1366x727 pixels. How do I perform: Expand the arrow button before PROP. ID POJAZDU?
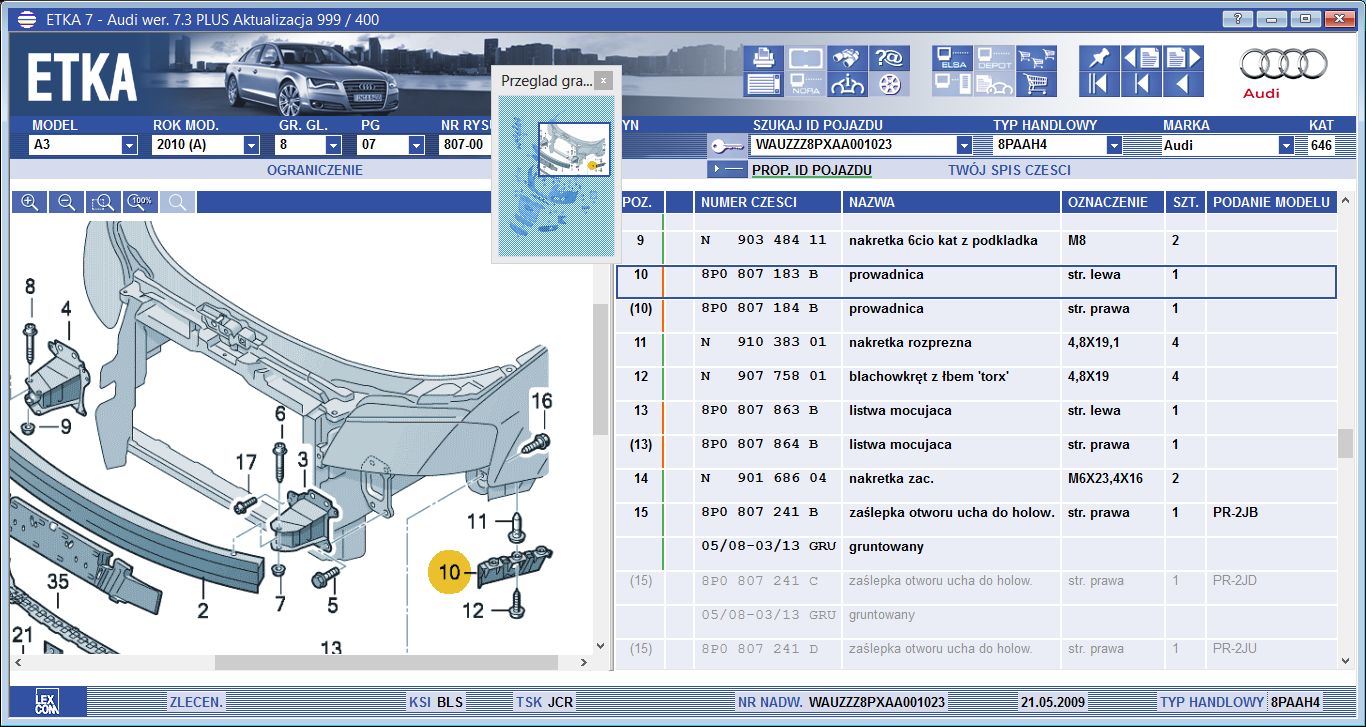(725, 170)
